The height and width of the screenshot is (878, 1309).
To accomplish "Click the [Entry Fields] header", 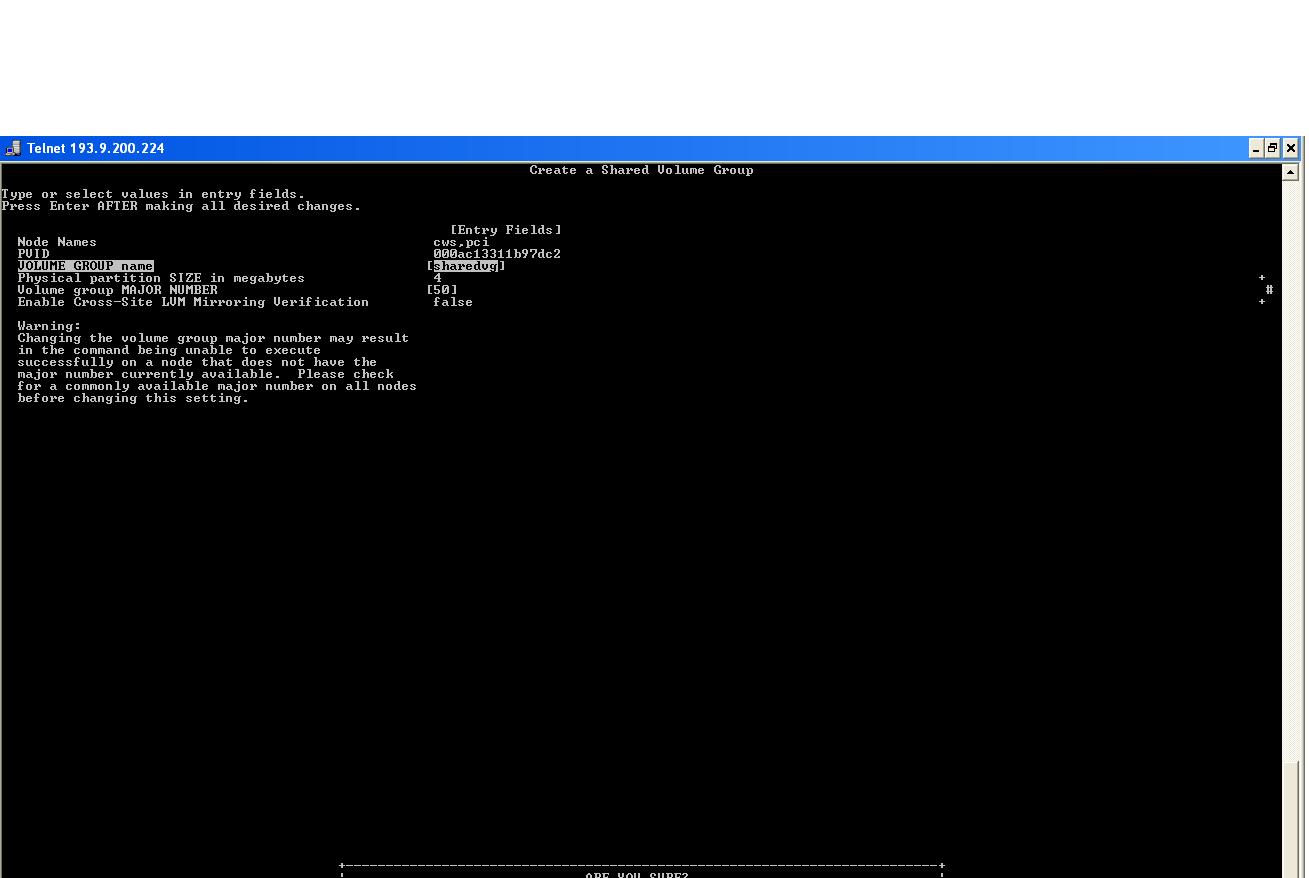I will (505, 230).
